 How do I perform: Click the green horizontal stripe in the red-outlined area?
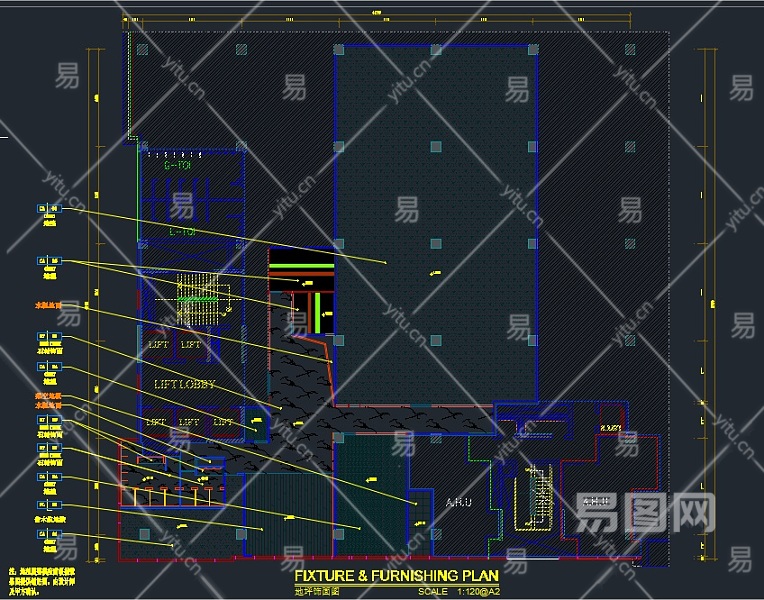point(301,266)
